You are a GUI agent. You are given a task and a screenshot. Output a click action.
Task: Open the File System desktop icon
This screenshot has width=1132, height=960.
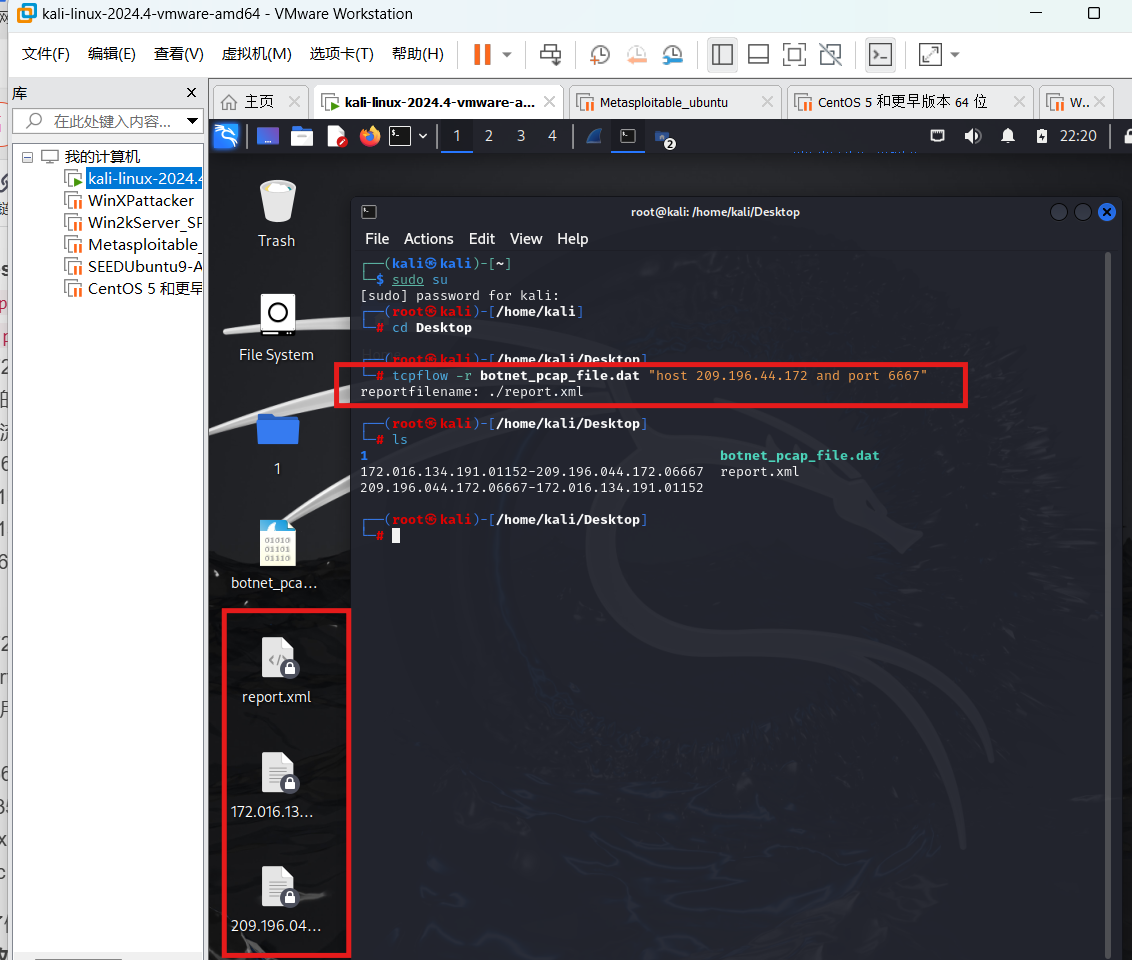[277, 328]
